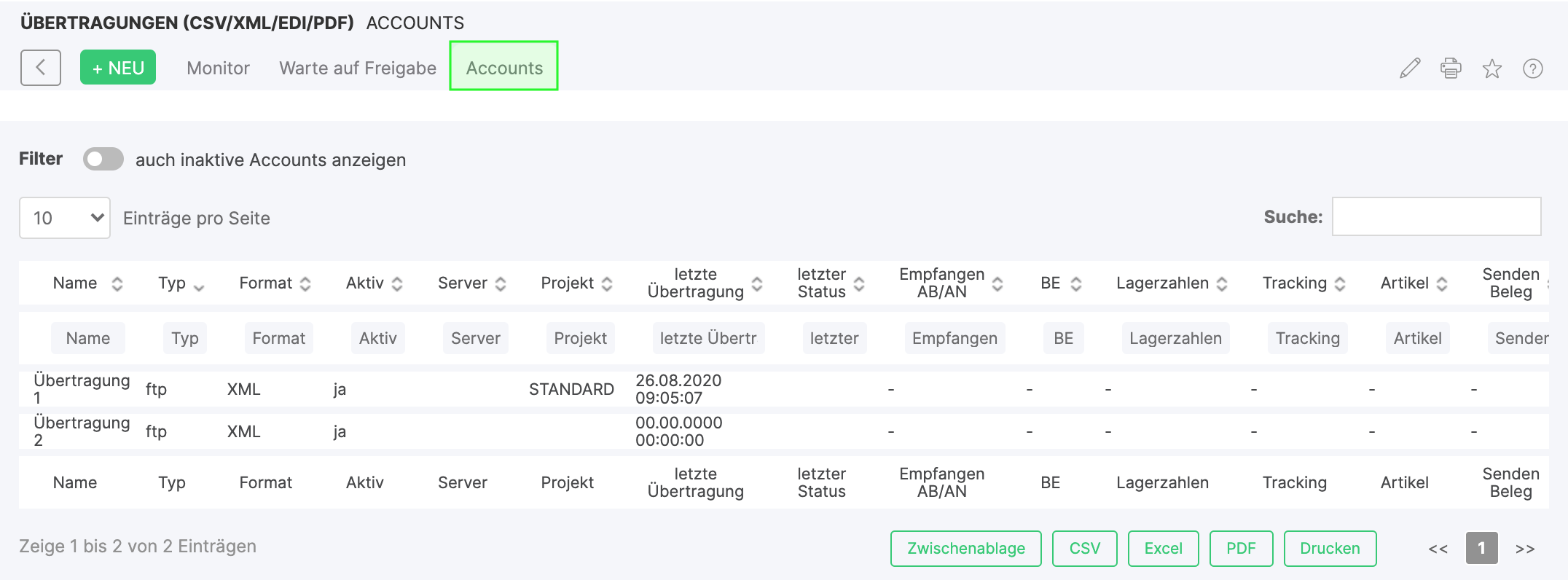The image size is (1568, 580).
Task: Sort table by Lagerzahlen column
Action: click(x=1222, y=283)
